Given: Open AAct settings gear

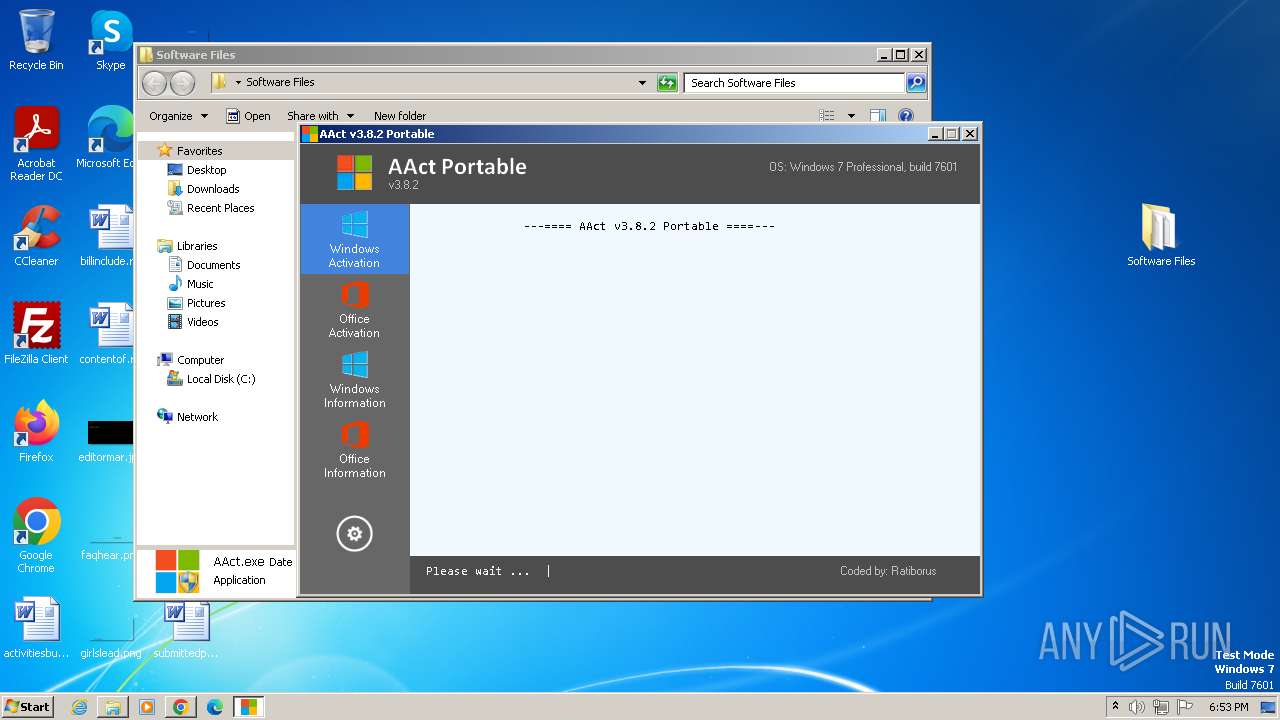Looking at the screenshot, I should 354,534.
